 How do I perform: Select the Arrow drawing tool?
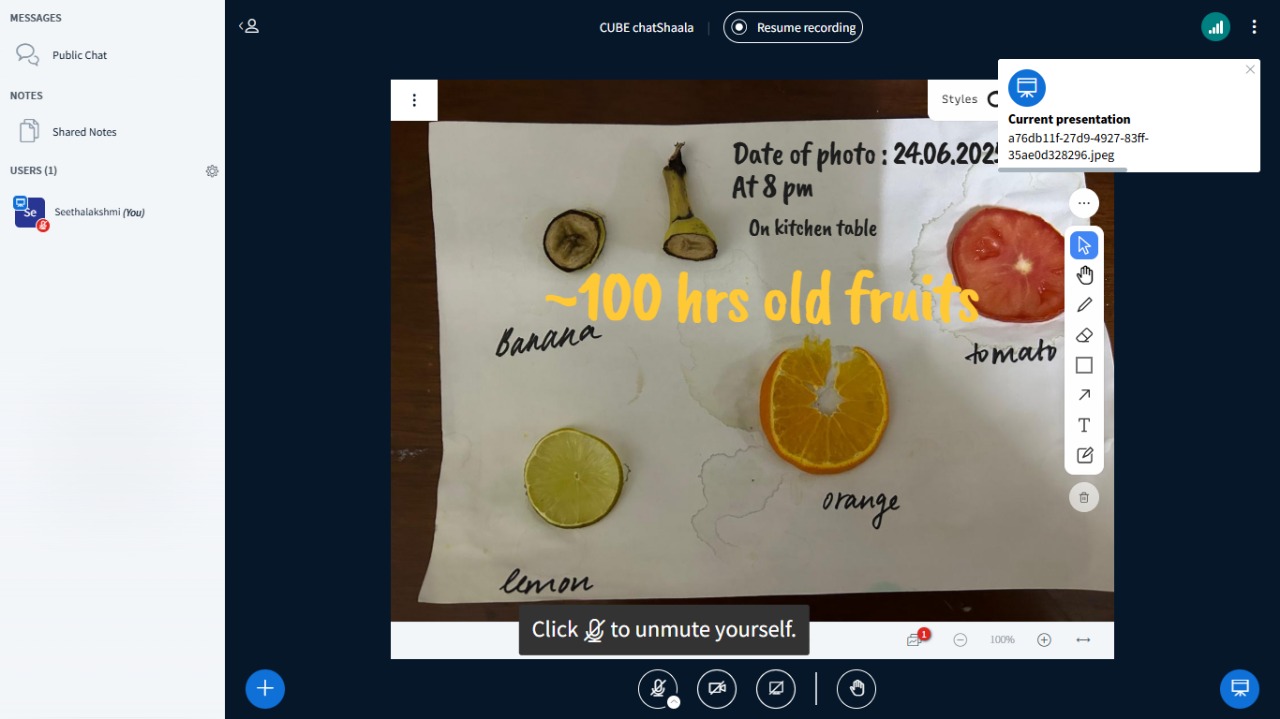[x=1084, y=395]
